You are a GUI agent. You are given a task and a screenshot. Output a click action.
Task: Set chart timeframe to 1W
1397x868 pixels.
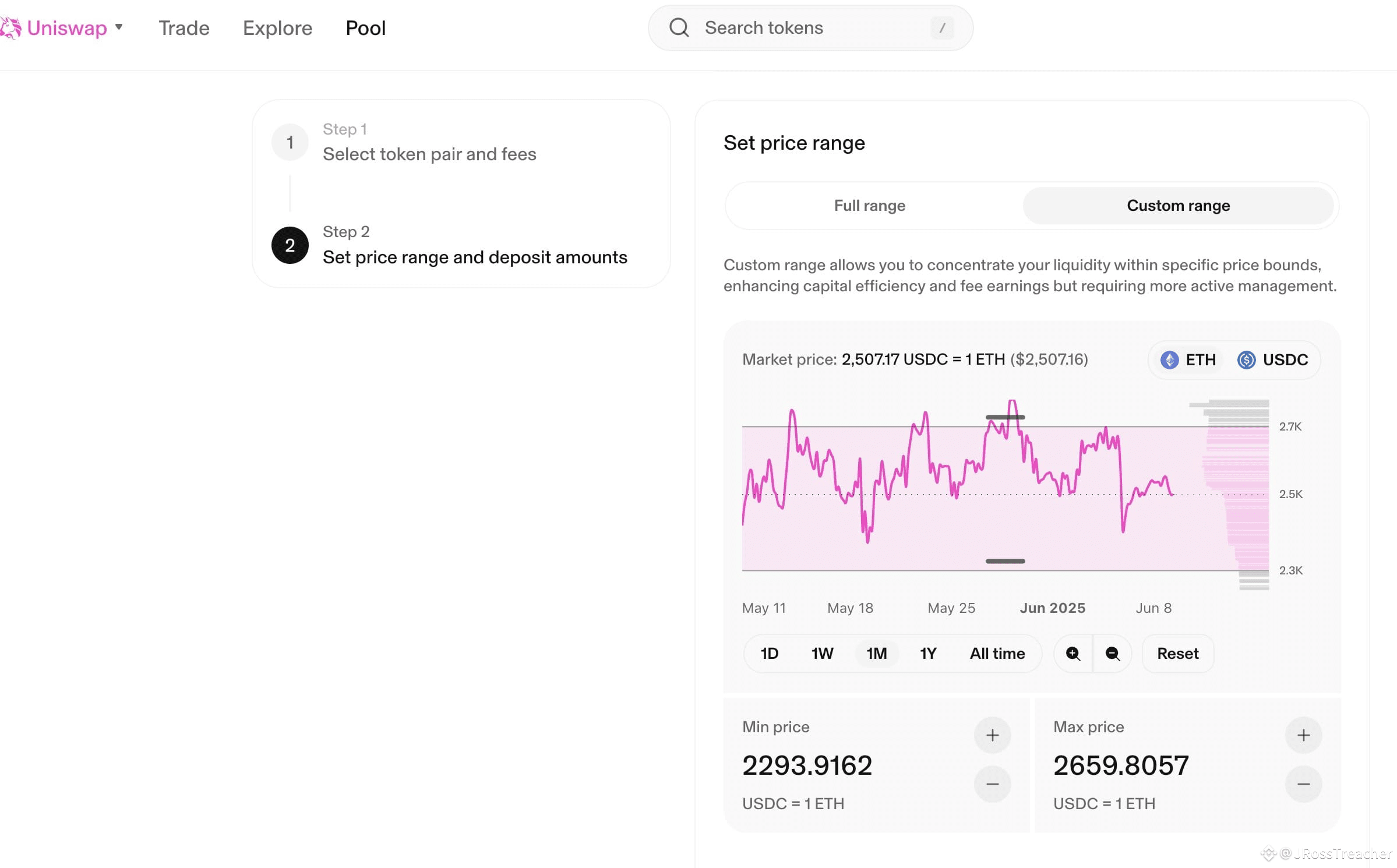pos(822,654)
